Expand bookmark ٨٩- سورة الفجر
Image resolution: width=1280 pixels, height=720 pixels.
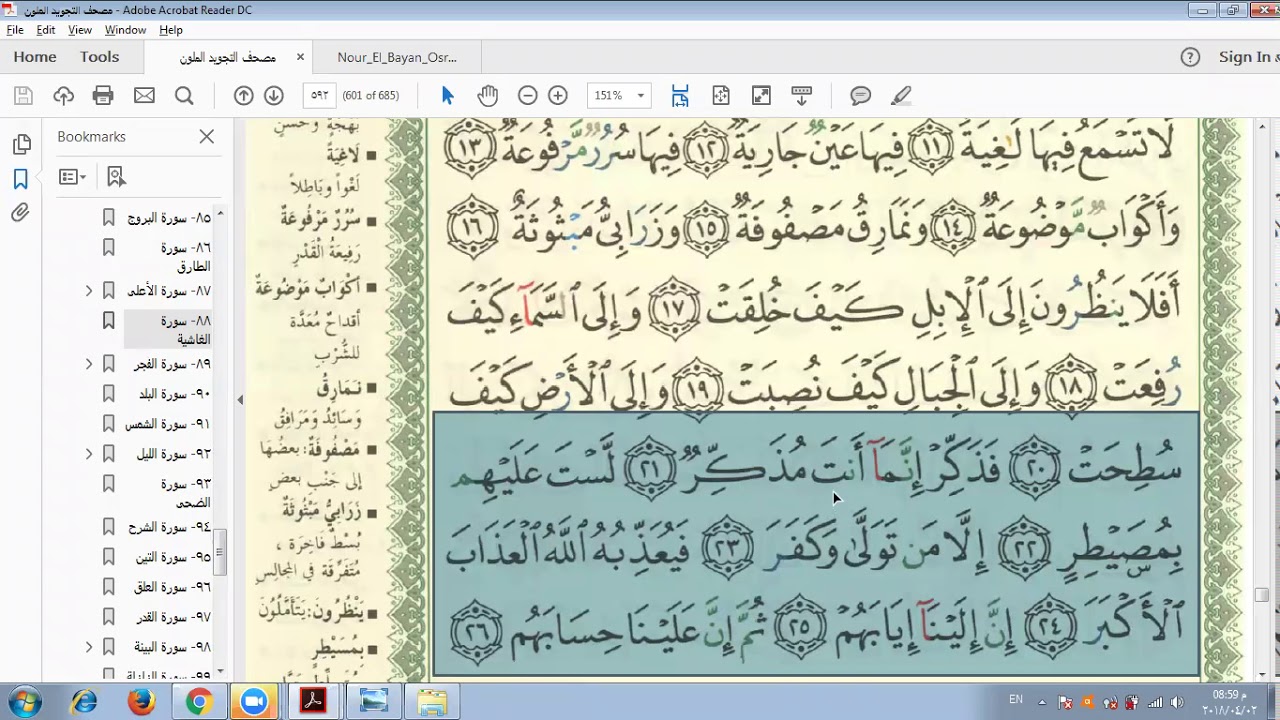tap(88, 365)
